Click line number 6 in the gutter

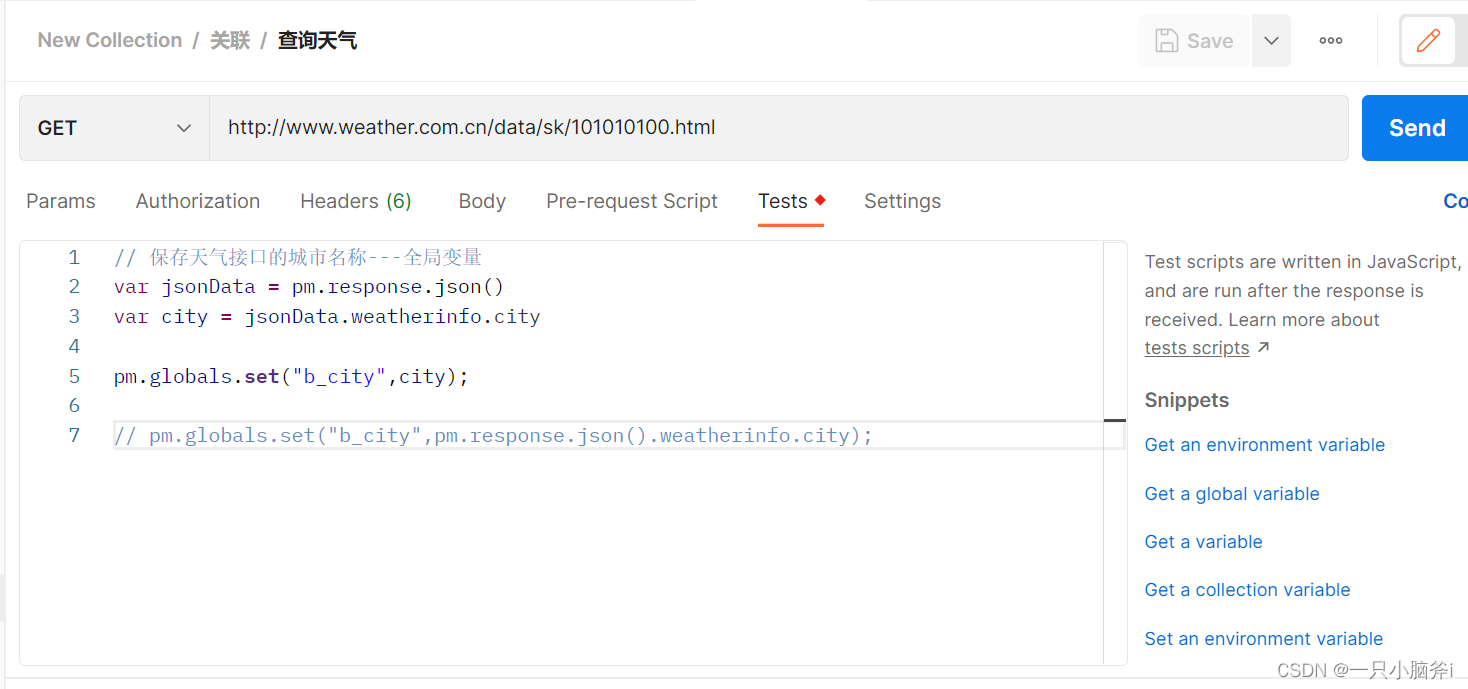[74, 406]
